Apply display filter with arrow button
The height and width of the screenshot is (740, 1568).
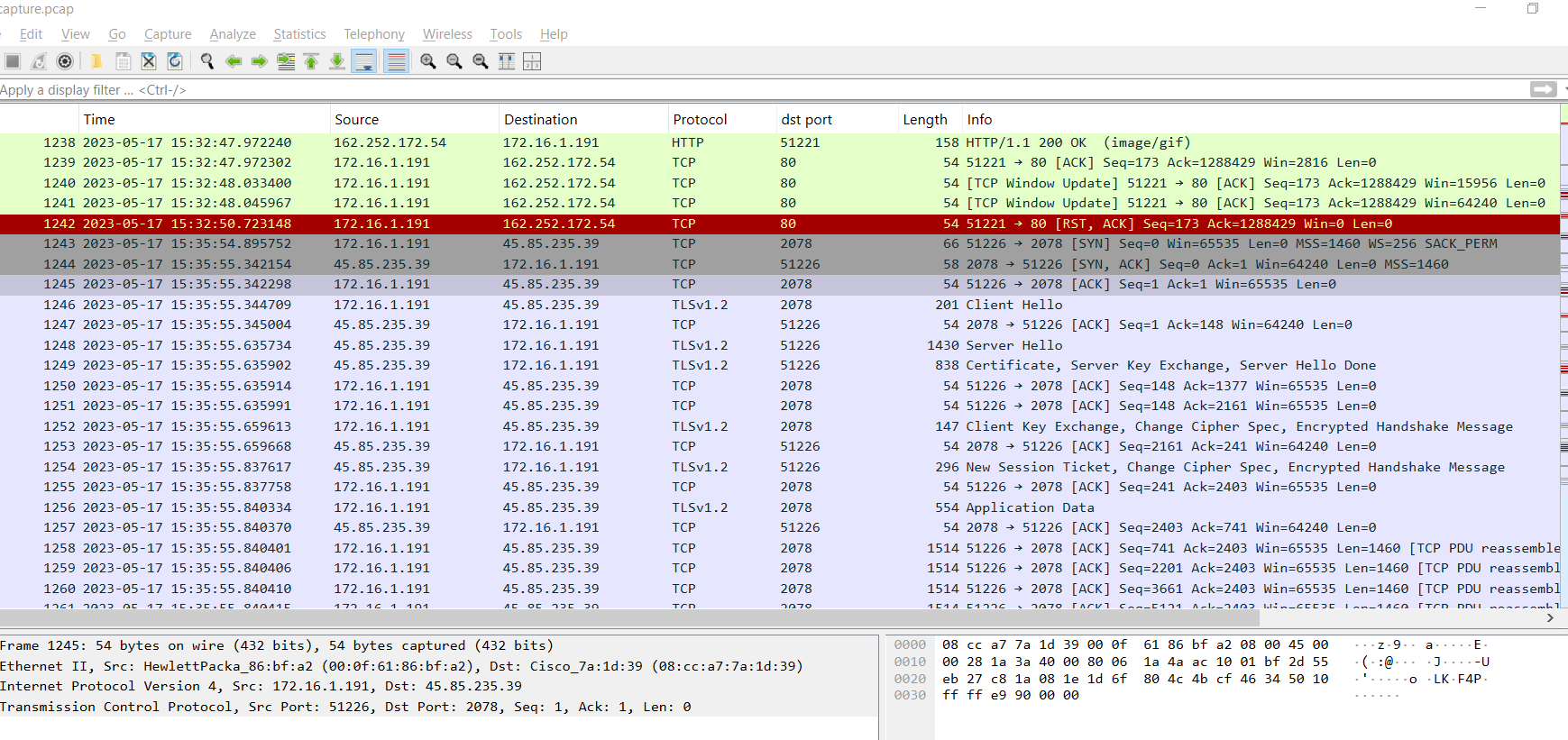click(1543, 89)
